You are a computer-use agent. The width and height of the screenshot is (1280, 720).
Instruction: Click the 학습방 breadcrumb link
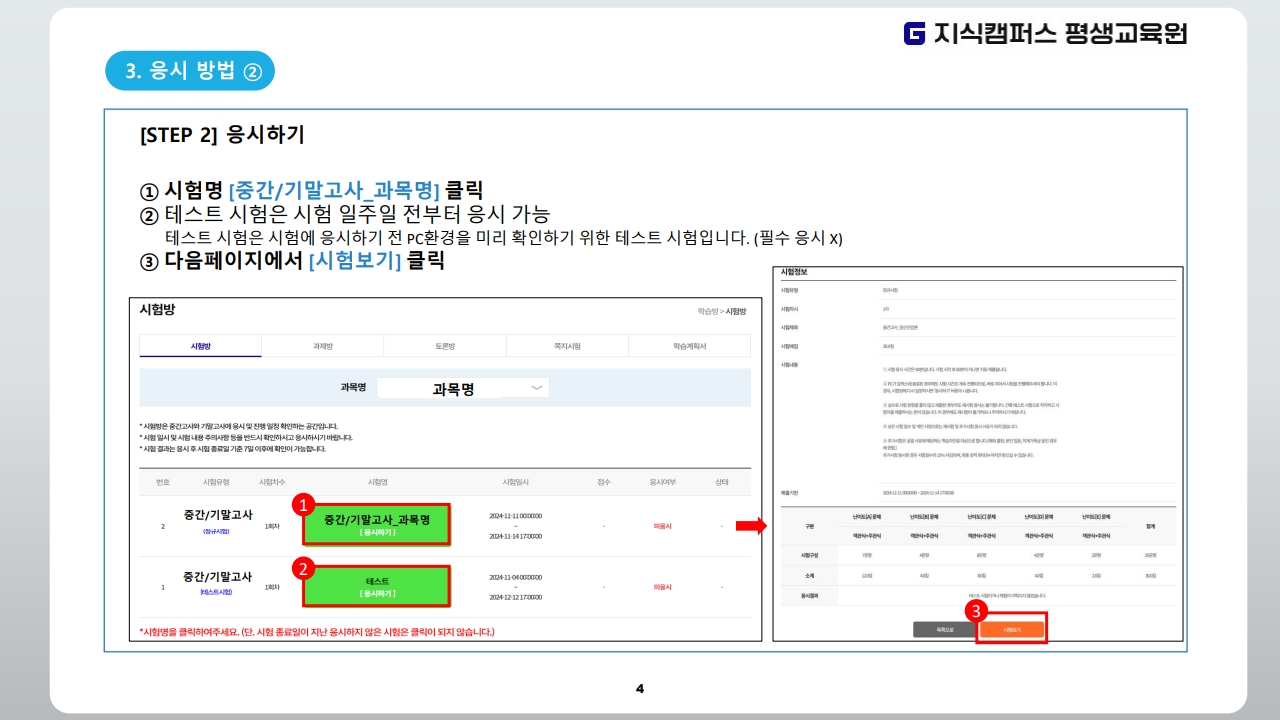coord(707,311)
